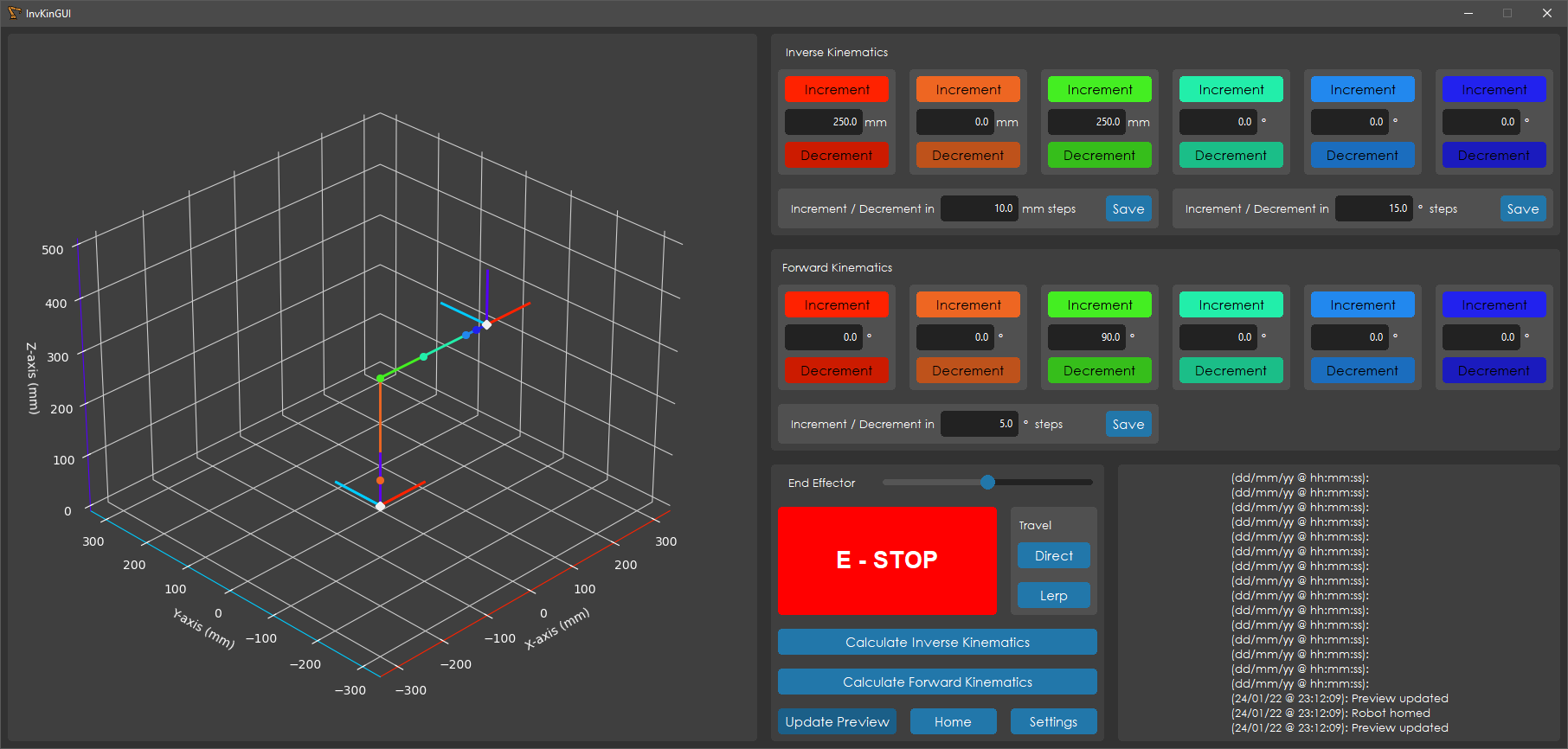This screenshot has height=749, width=1568.
Task: Click the Update Preview button
Action: coord(837,722)
